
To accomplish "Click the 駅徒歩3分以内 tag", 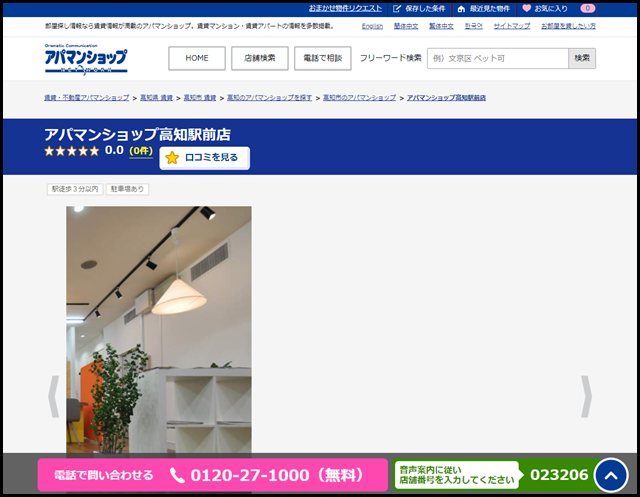I will [75, 189].
